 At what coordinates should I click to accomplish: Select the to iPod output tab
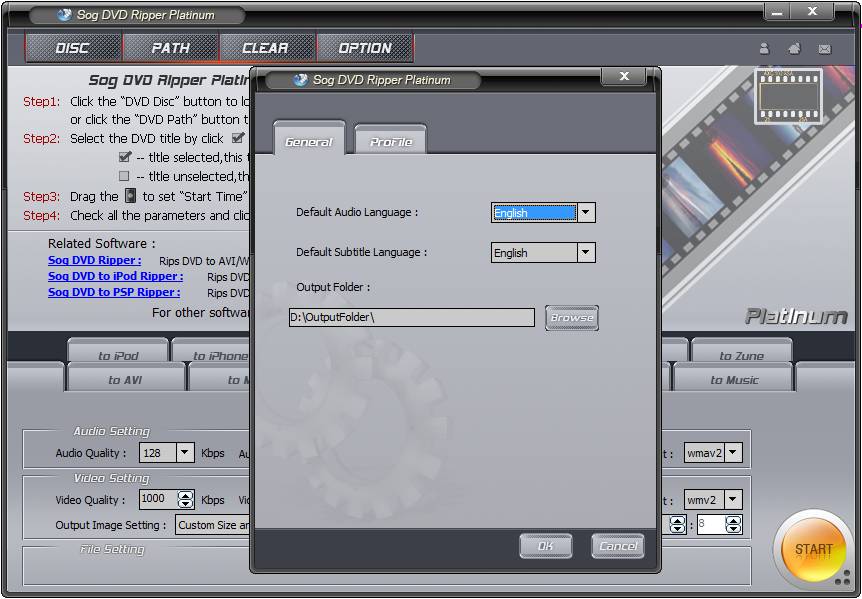118,352
